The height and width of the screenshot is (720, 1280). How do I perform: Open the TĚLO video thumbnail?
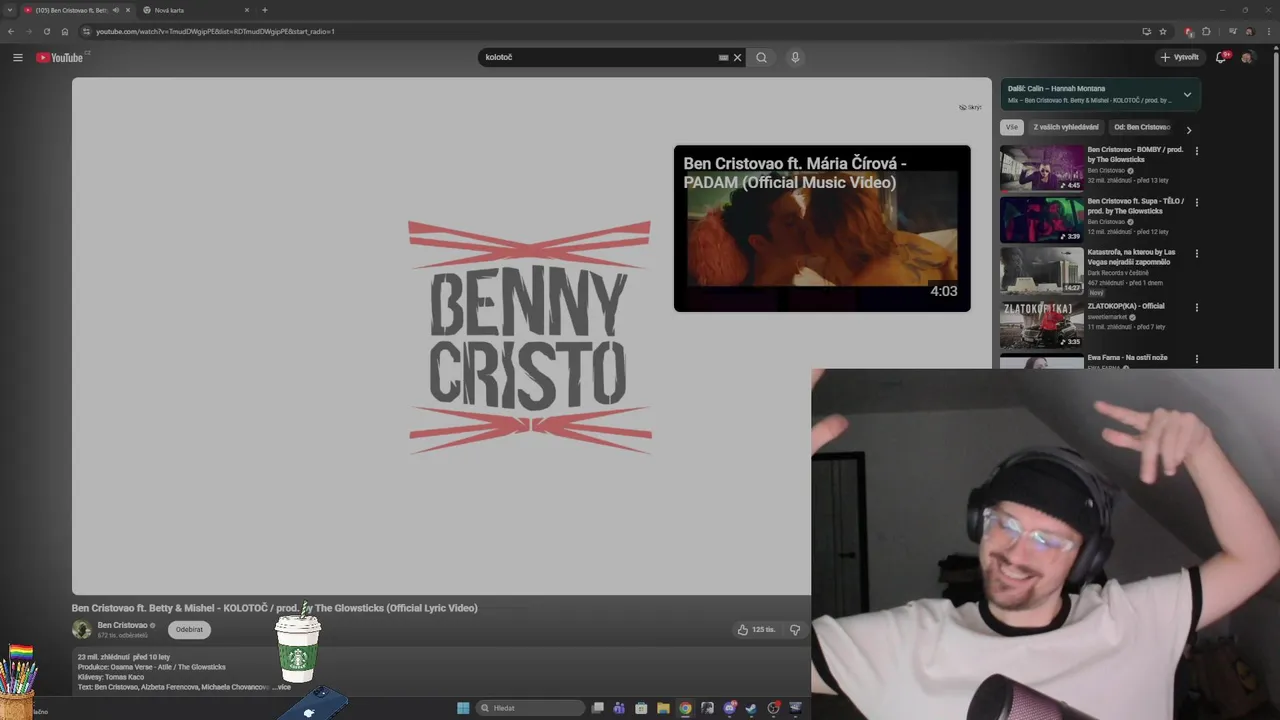[1042, 220]
